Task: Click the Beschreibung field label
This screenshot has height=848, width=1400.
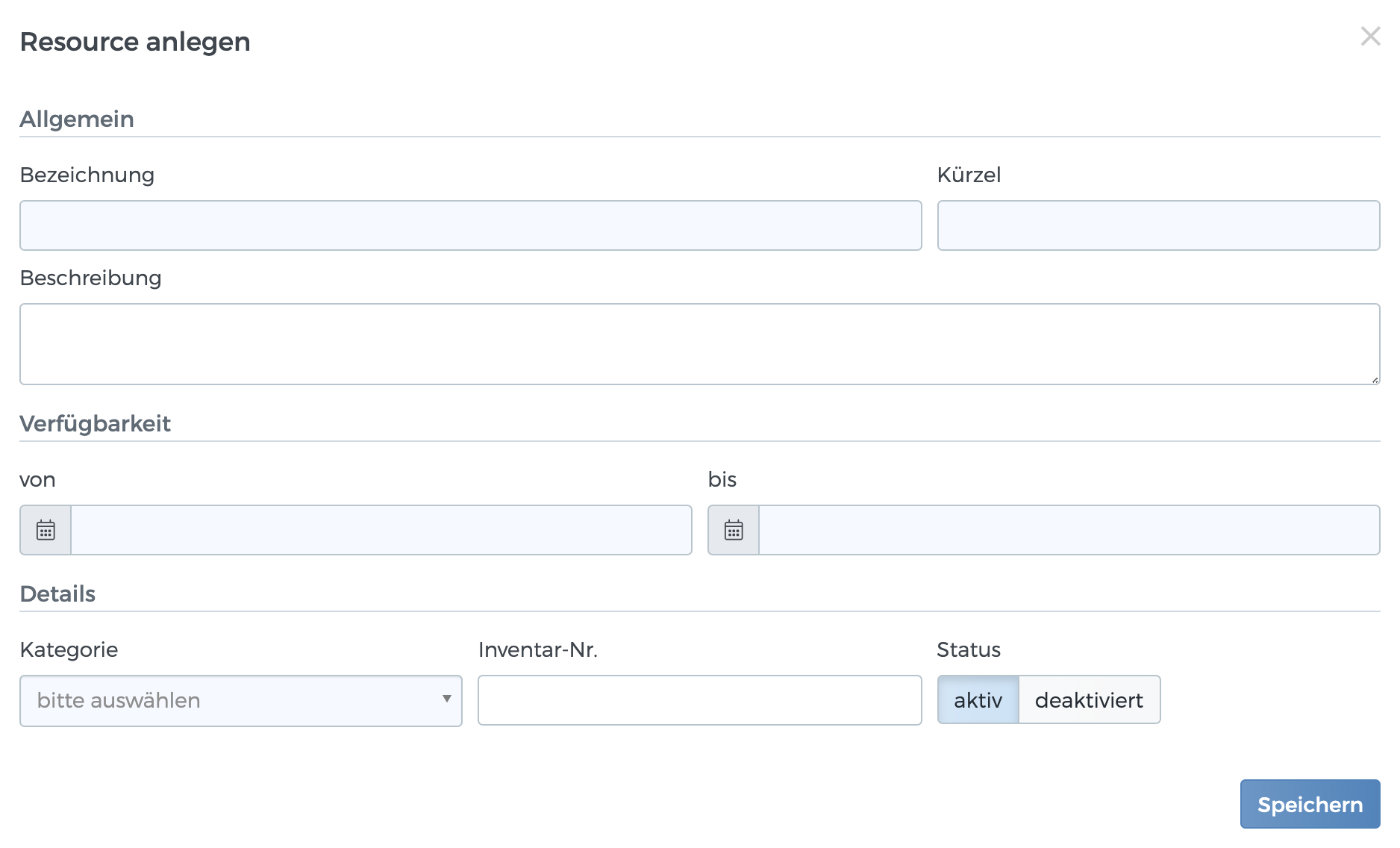Action: (90, 278)
